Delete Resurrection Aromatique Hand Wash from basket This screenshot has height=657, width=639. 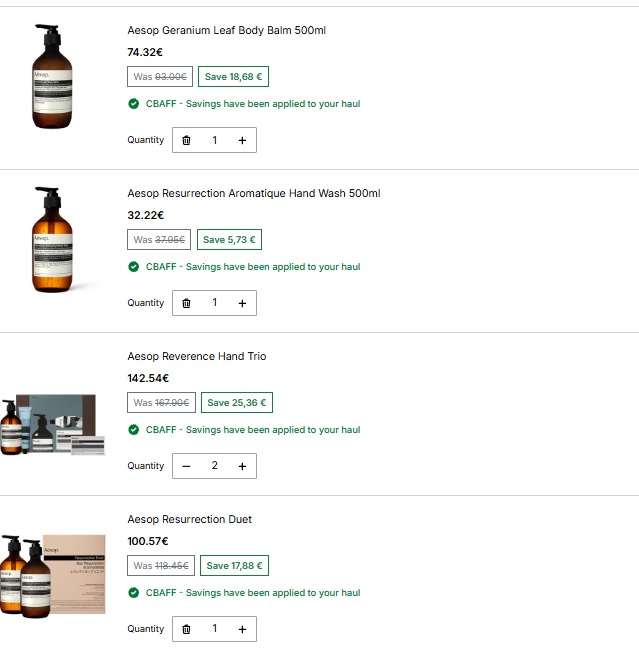click(186, 303)
